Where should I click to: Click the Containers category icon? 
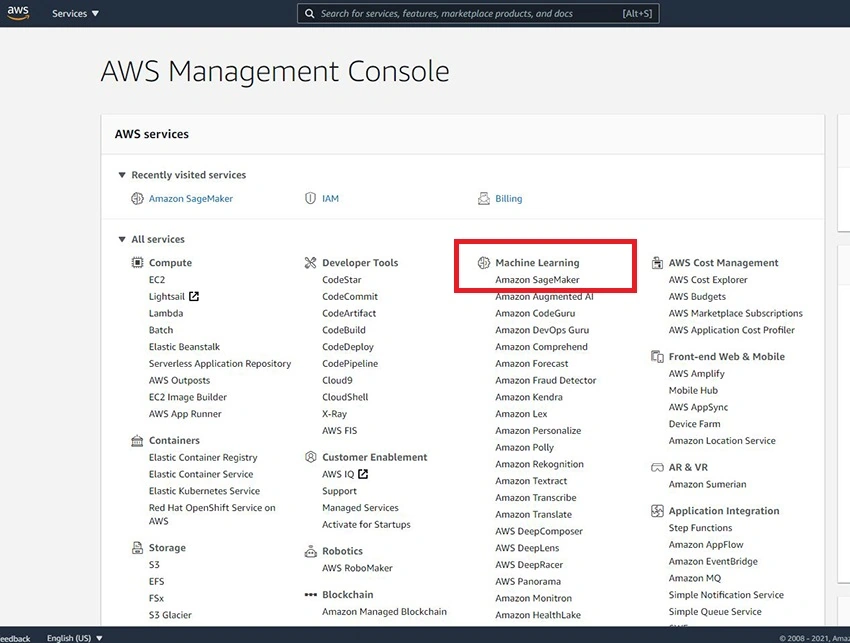[137, 440]
